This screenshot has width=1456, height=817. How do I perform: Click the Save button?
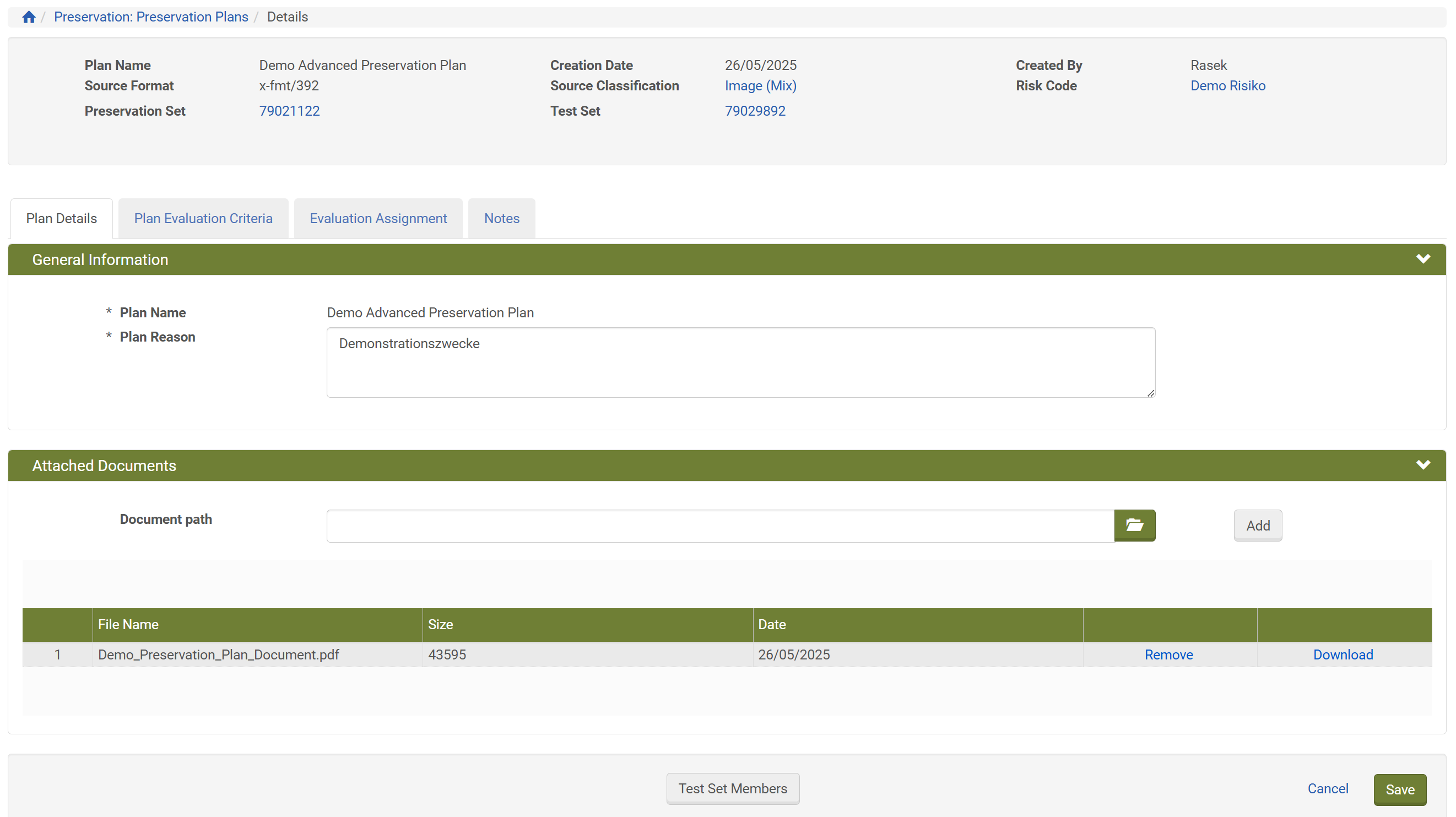pyautogui.click(x=1399, y=789)
